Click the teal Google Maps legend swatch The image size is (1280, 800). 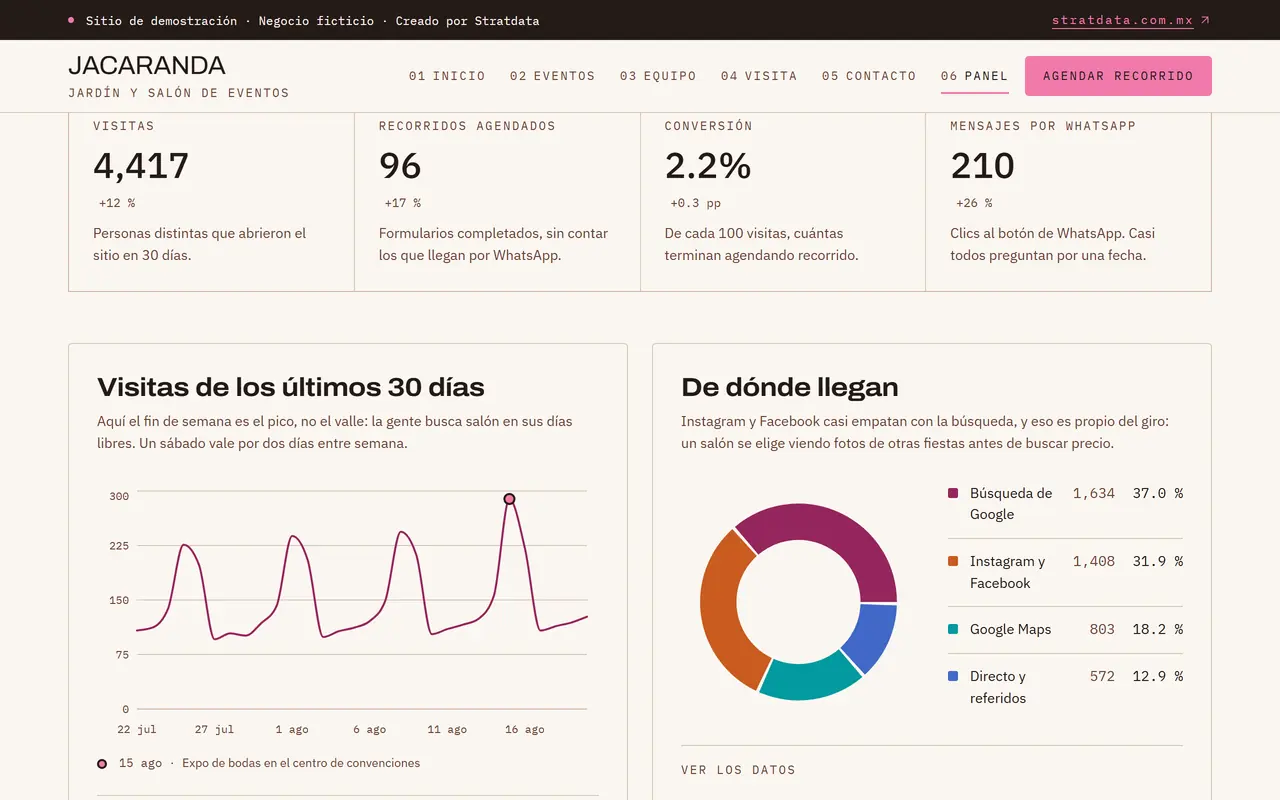point(953,629)
